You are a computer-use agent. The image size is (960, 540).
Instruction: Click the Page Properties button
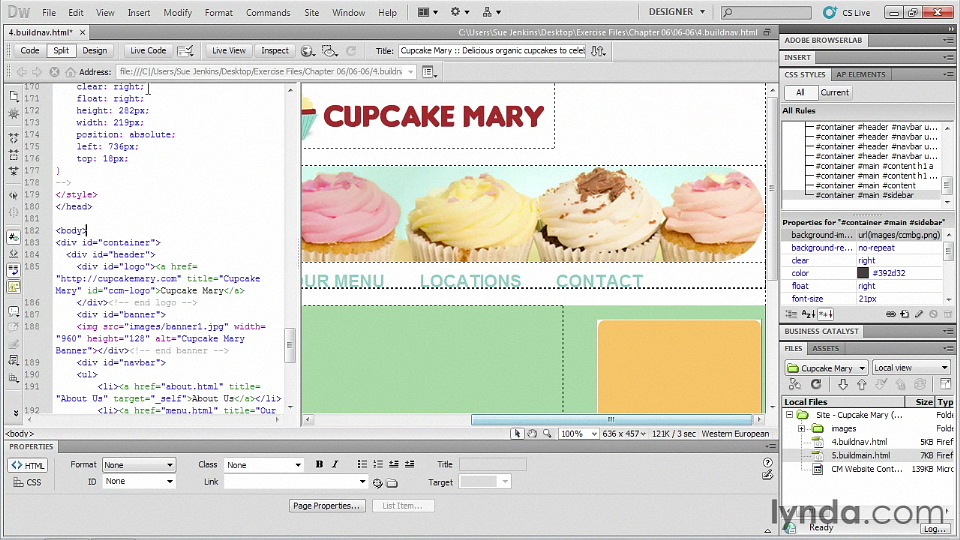[326, 506]
